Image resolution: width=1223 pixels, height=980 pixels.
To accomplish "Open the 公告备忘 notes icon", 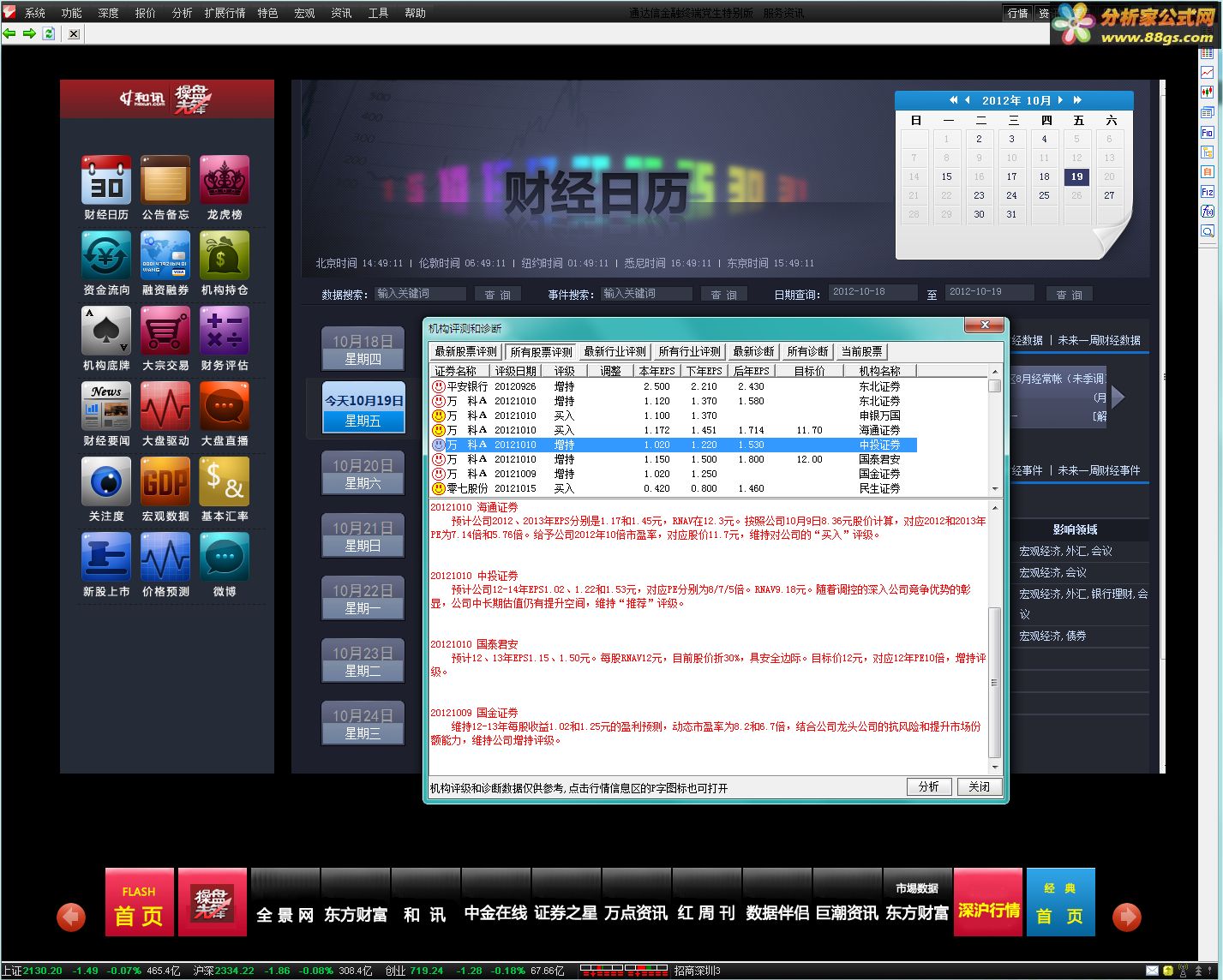I will tap(165, 180).
